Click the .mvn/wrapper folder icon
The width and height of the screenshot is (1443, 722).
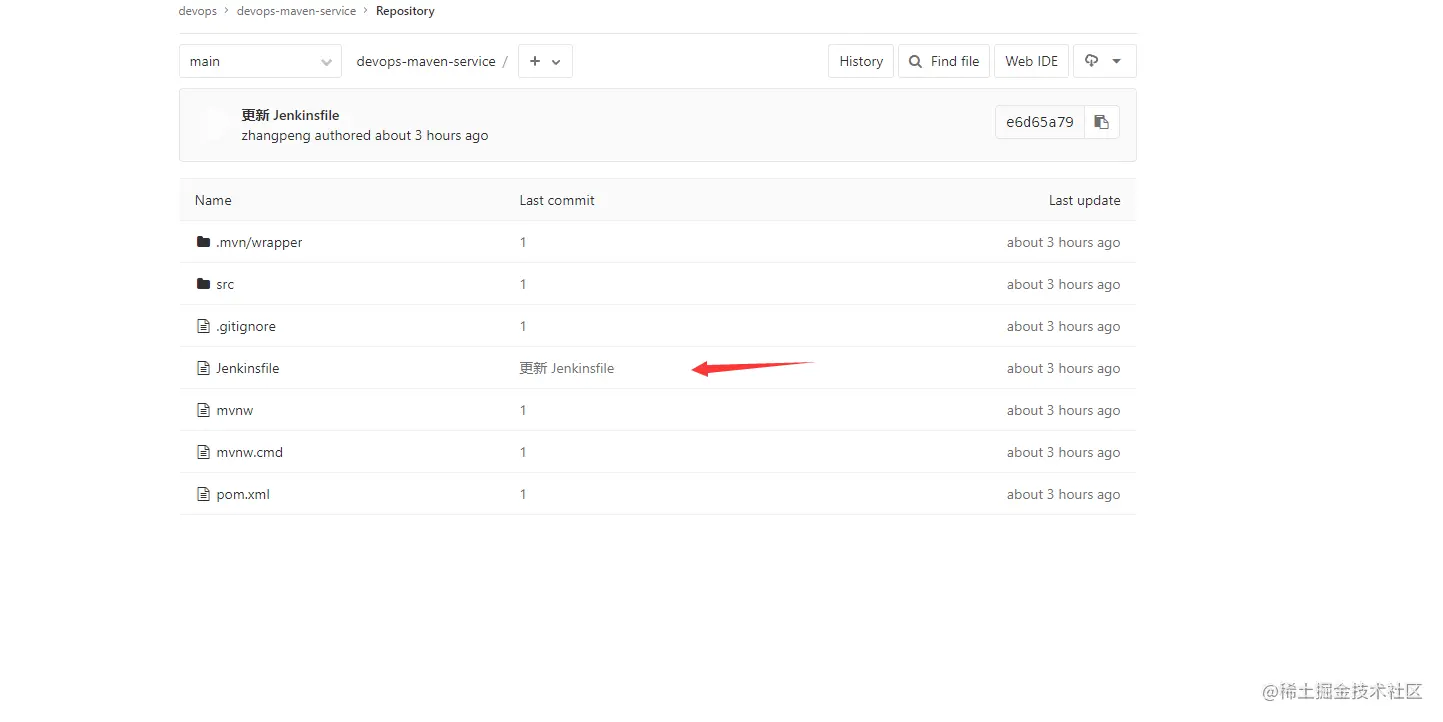tap(203, 242)
